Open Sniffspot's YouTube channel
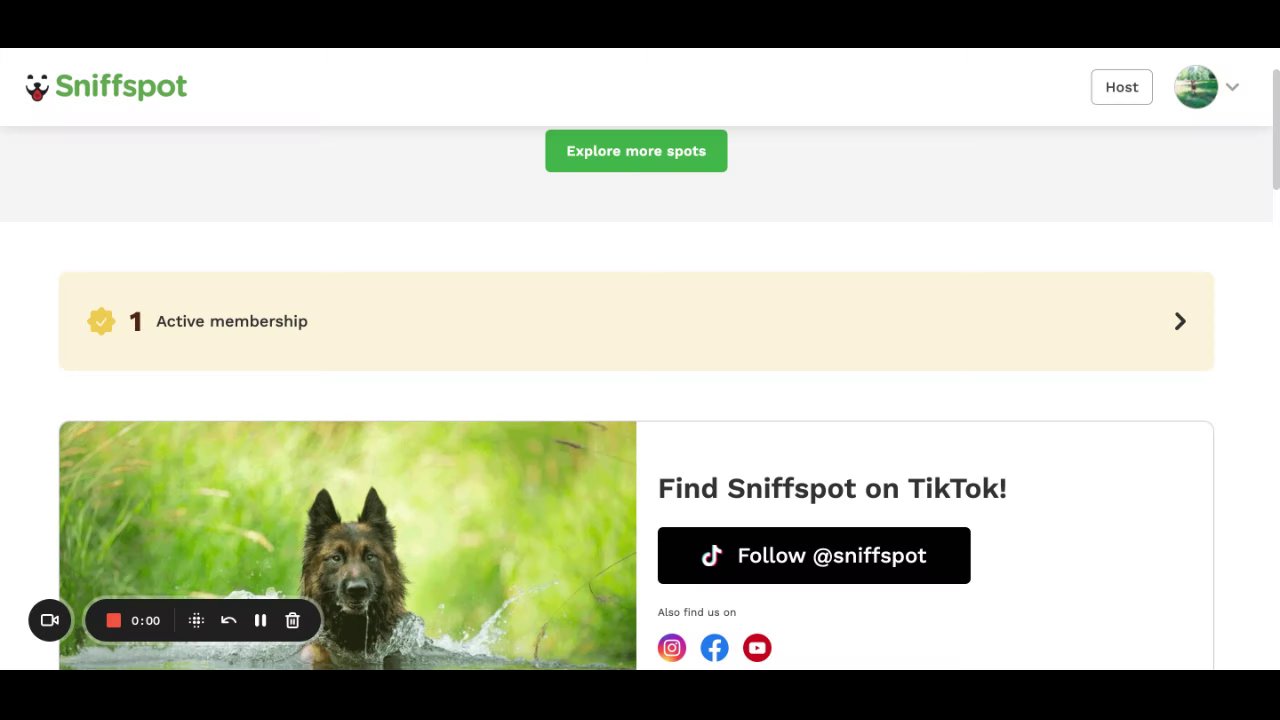The height and width of the screenshot is (720, 1280). (757, 648)
